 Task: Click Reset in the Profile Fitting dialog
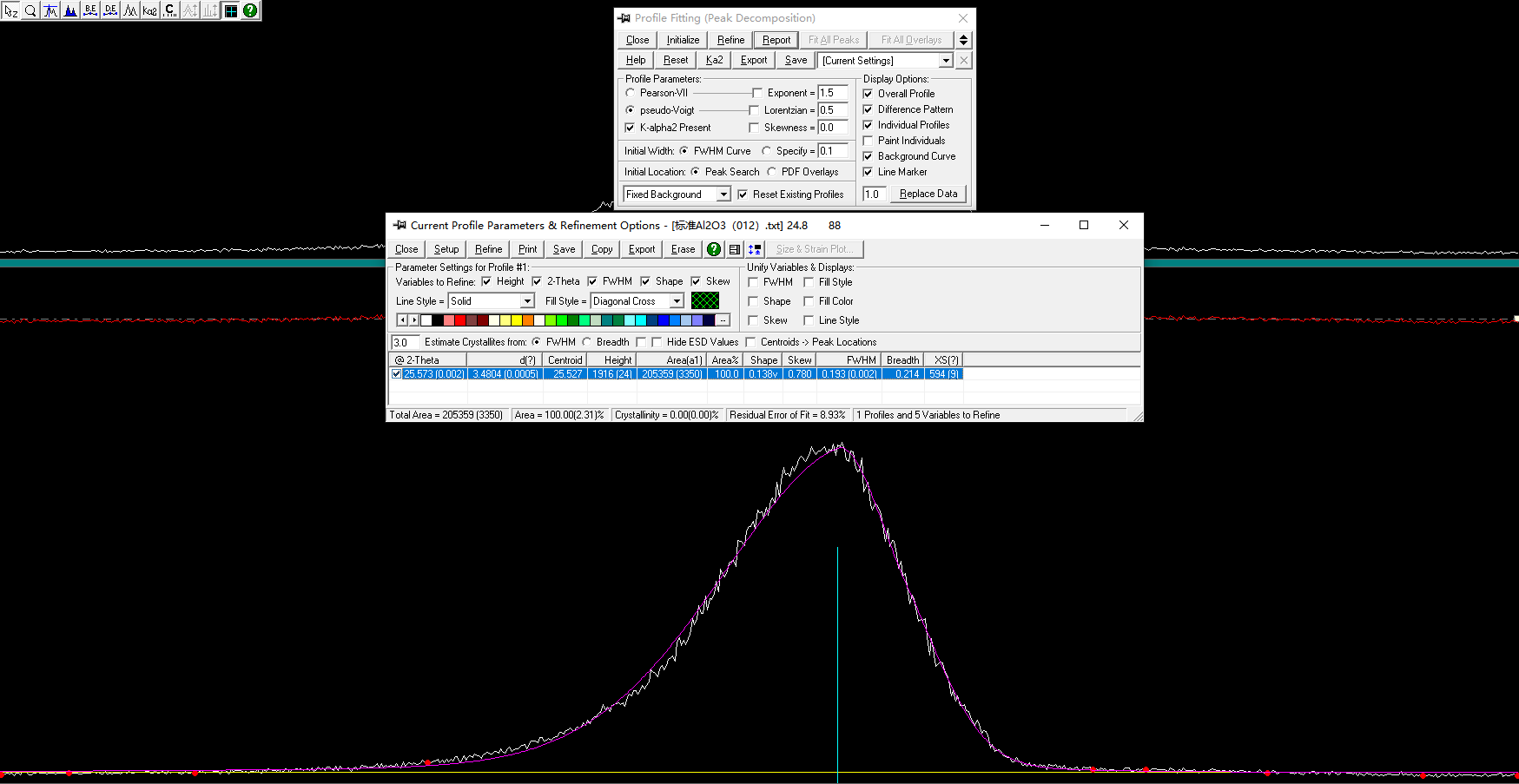(x=676, y=61)
